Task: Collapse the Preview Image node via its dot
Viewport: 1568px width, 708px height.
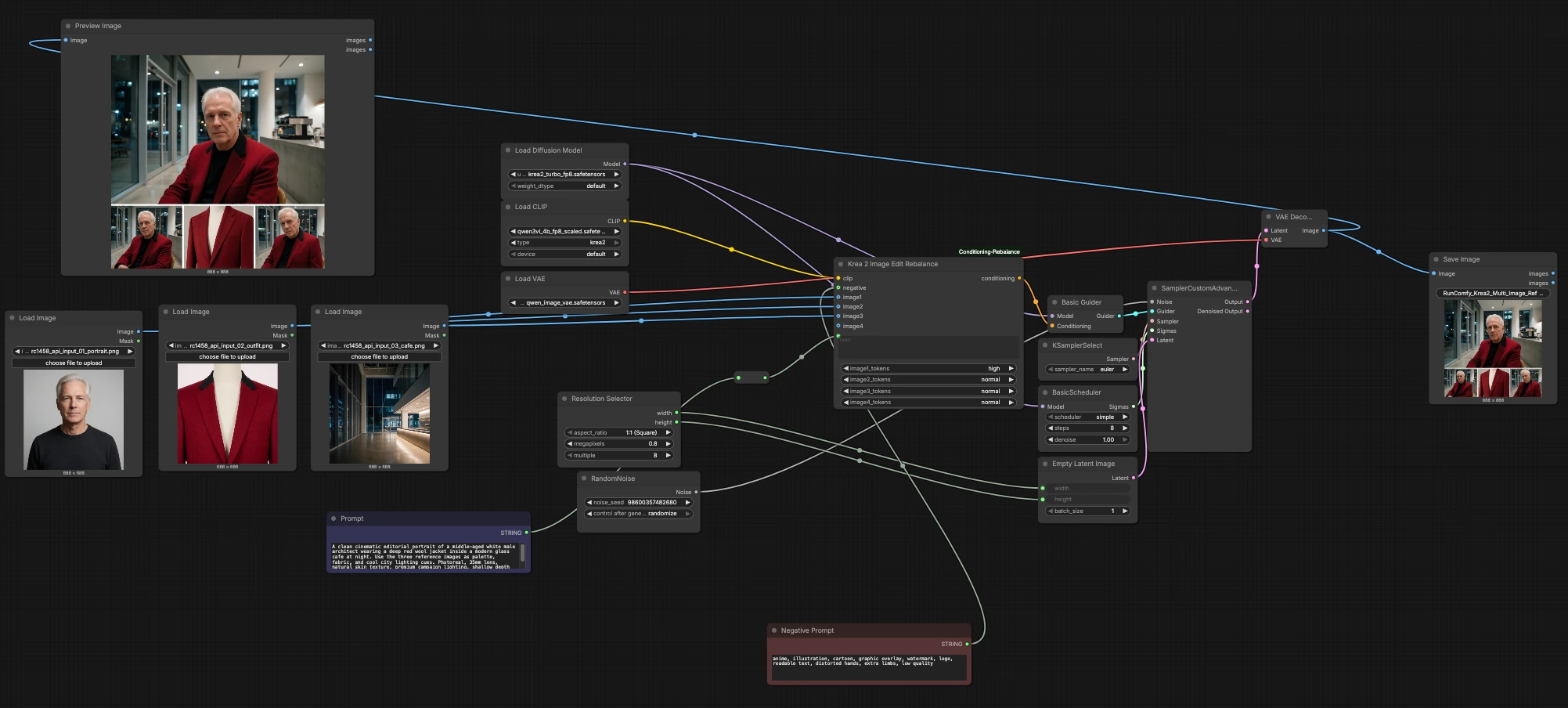Action: 68,26
